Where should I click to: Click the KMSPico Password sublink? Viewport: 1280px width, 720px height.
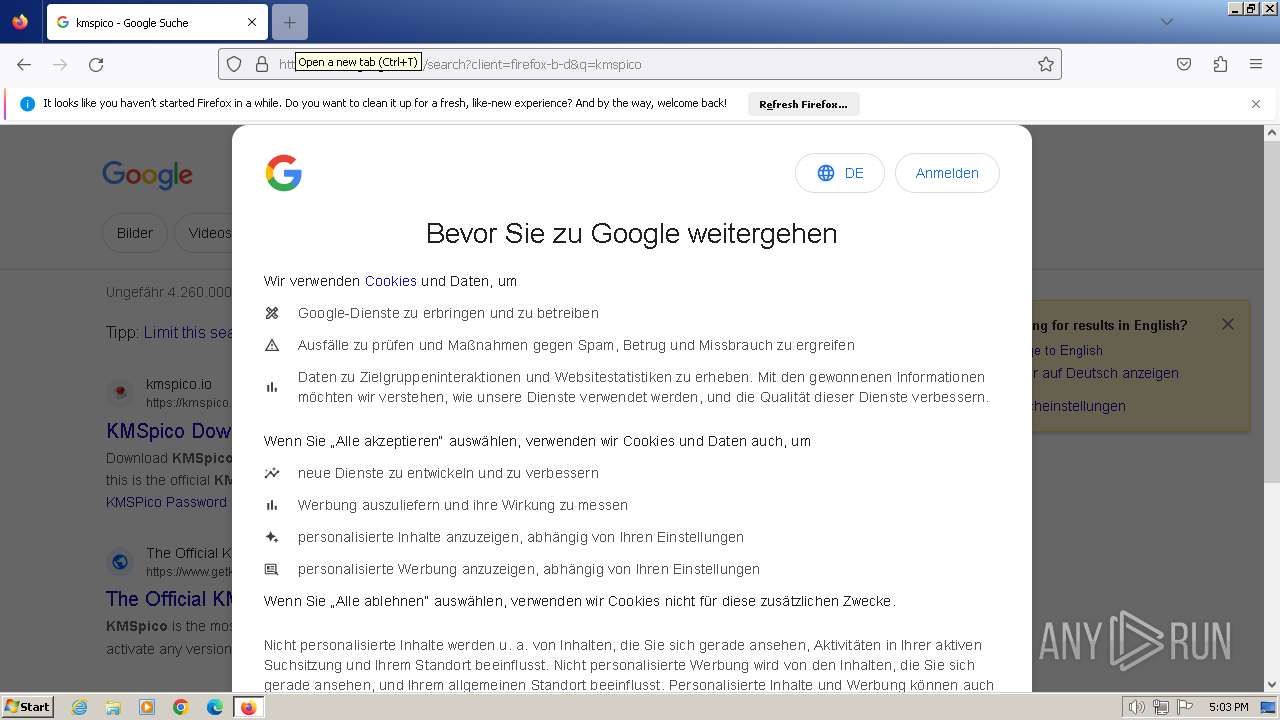pos(166,502)
